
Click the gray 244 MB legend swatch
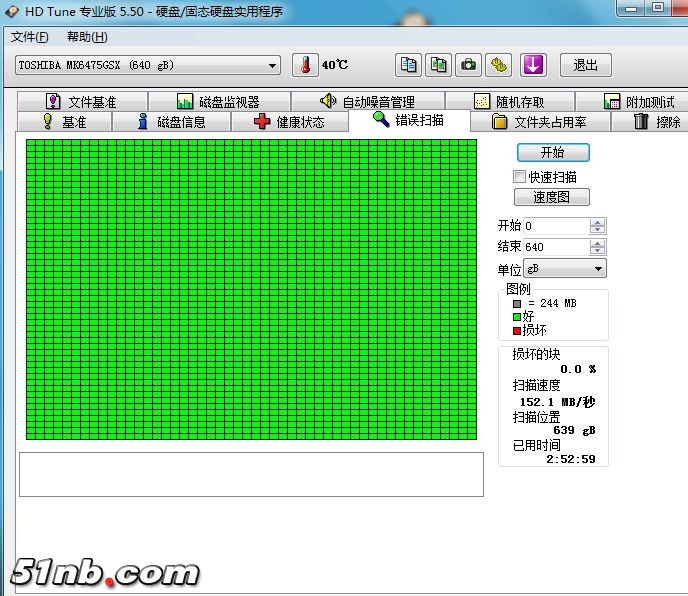(x=517, y=303)
